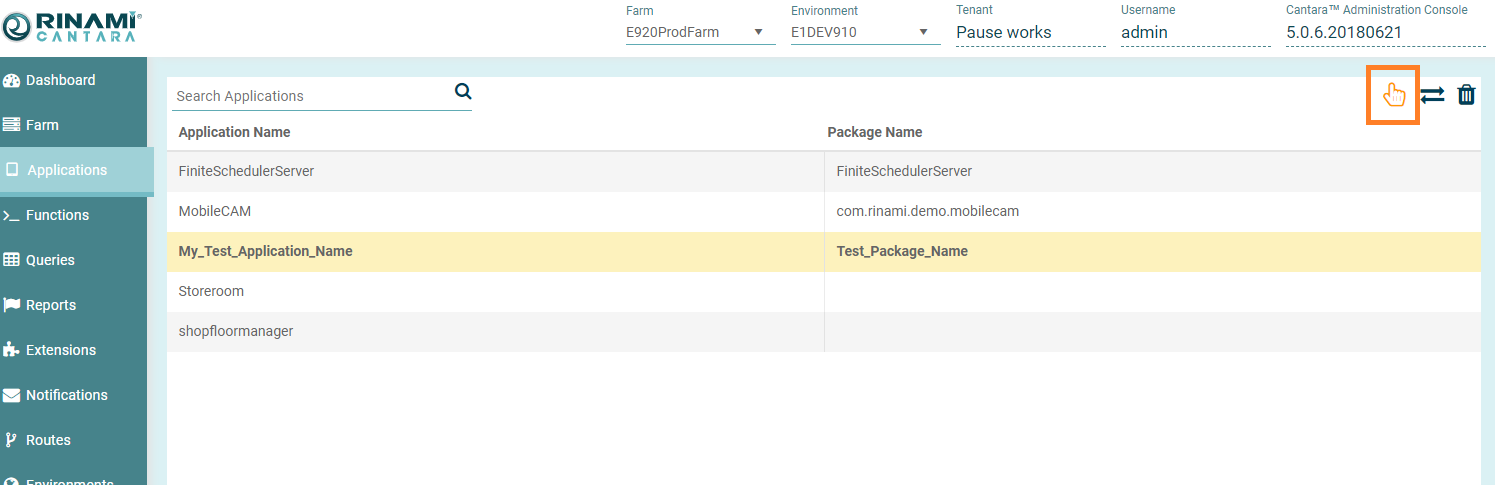Click the hand pointer icon in toolbar
Viewport: 1495px width, 485px height.
pos(1393,96)
